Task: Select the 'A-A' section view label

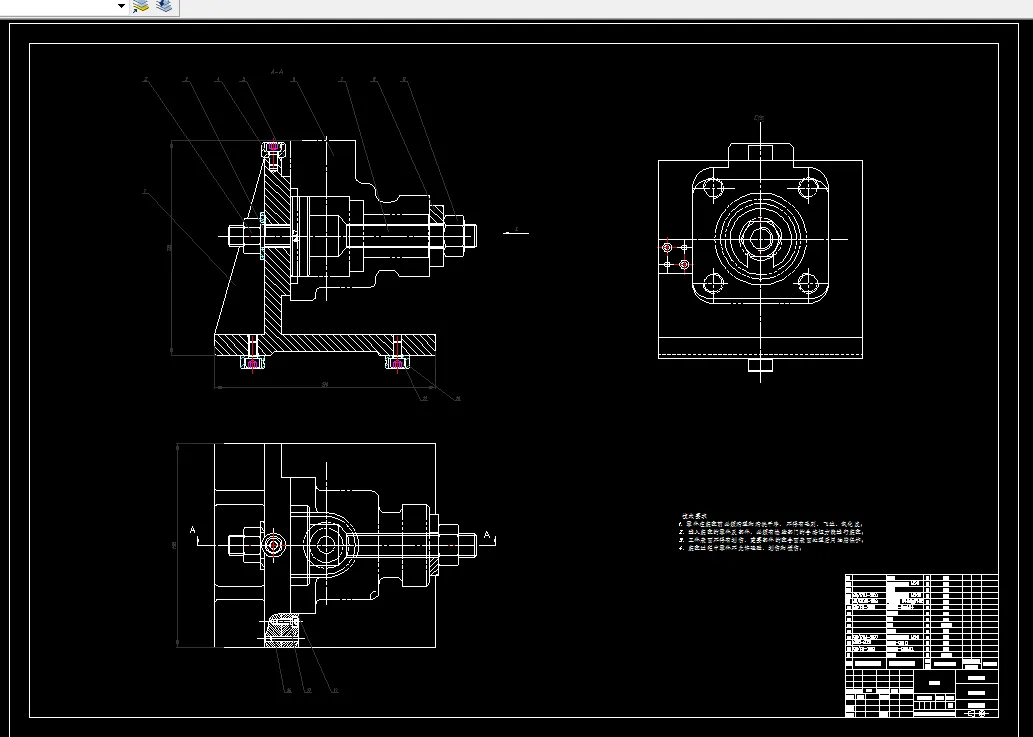Action: (x=277, y=72)
